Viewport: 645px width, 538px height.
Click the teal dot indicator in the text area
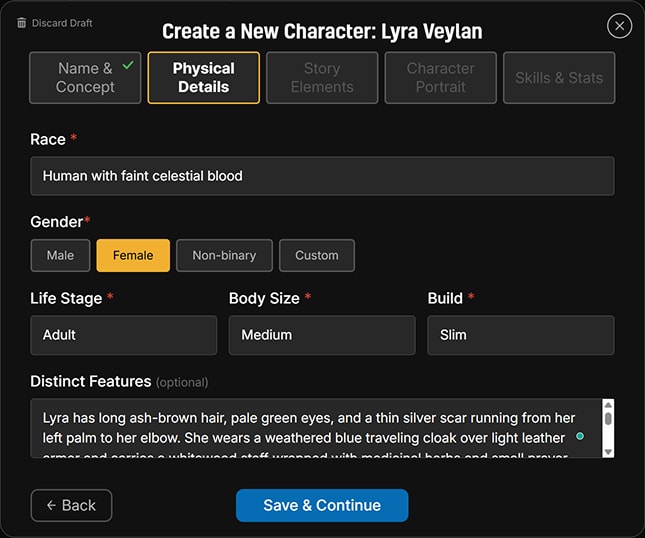pos(580,436)
